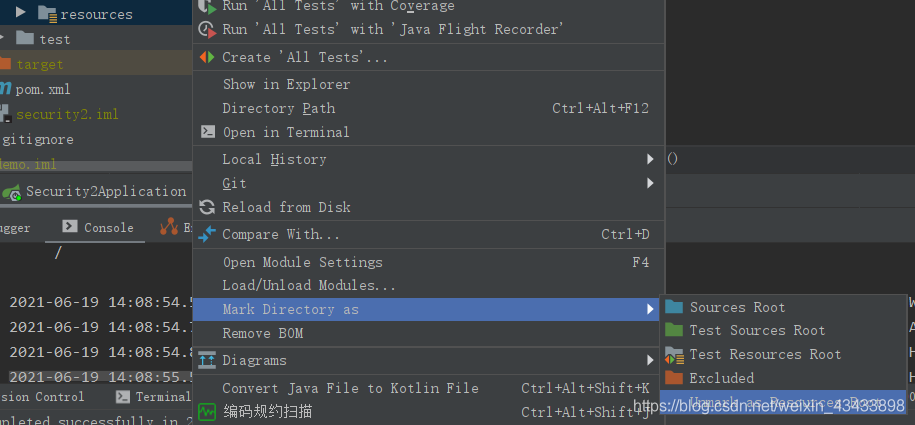The image size is (915, 425).
Task: Expand the Git submenu arrow
Action: pyautogui.click(x=651, y=183)
